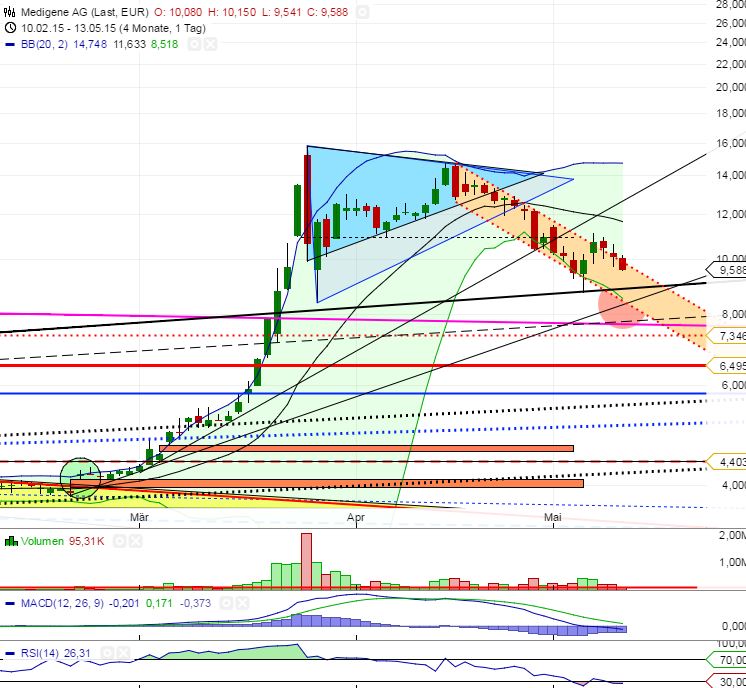Select the green circle annotation near März
This screenshot has height=688, width=746.
click(81, 476)
